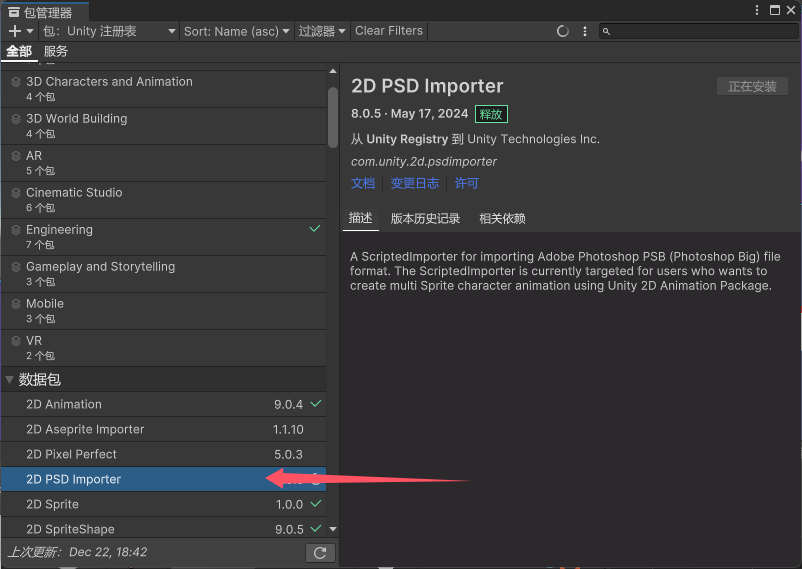Select 2D Aseprite Importer package
Viewport: 802px width, 569px height.
coord(85,429)
